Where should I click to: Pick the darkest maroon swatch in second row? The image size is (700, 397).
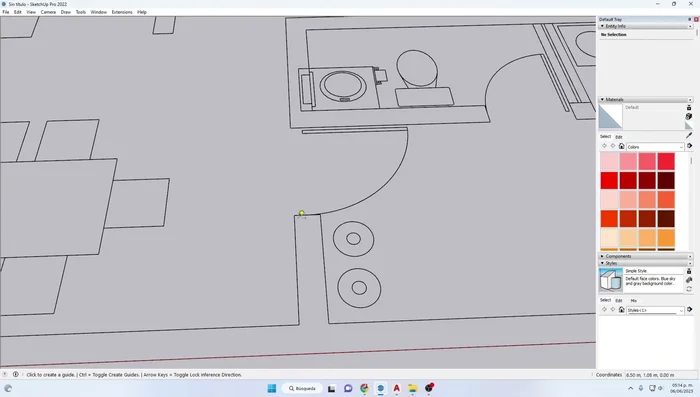point(666,180)
